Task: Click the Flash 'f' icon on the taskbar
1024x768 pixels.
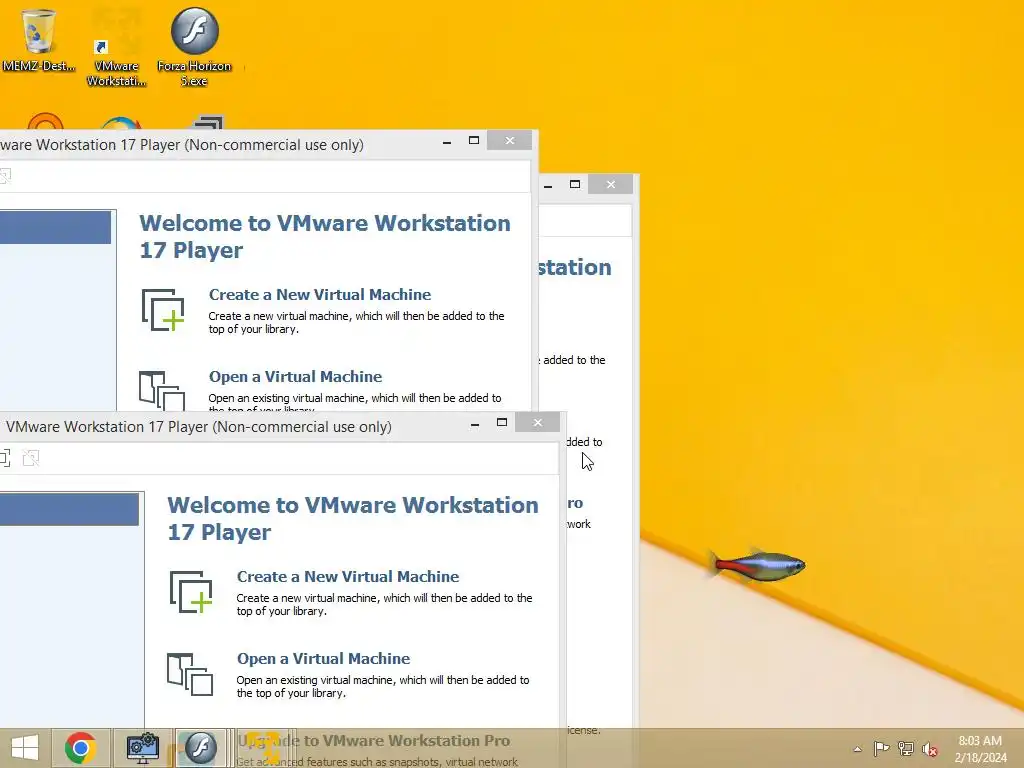Action: pyautogui.click(x=200, y=748)
